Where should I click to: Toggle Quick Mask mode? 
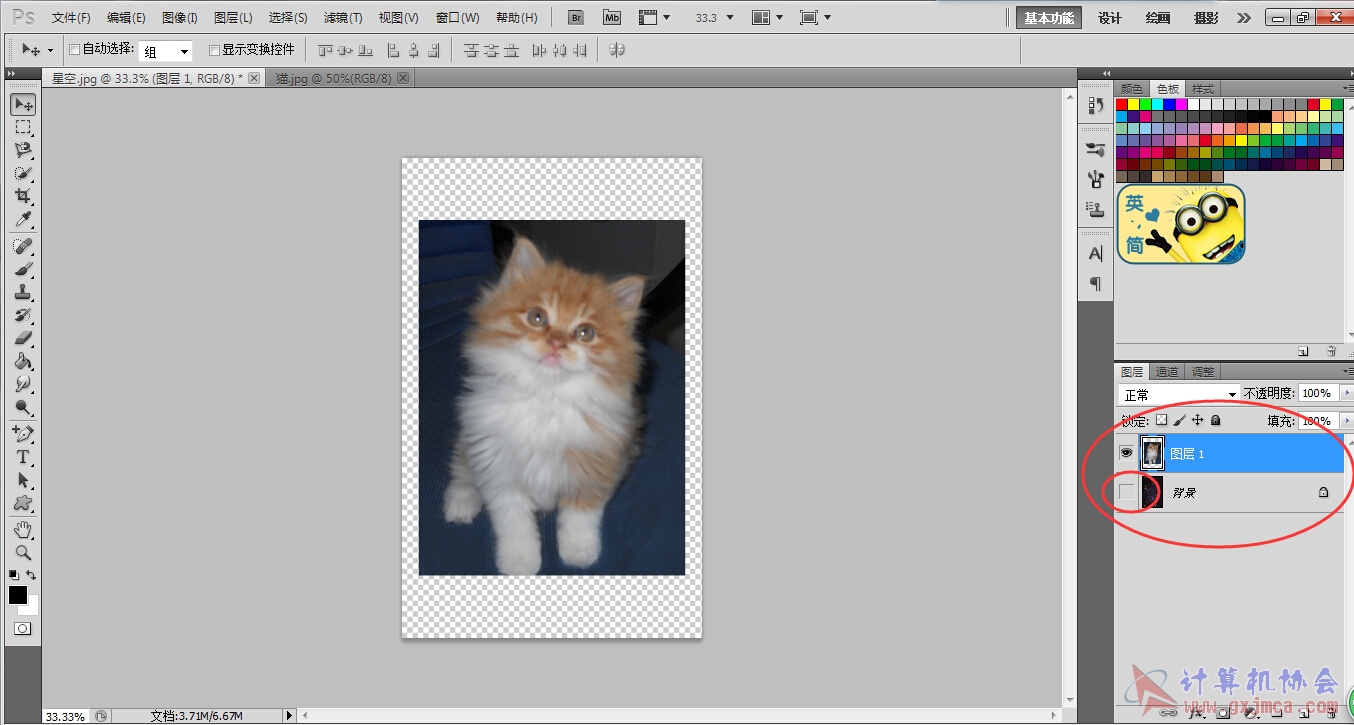[22, 629]
